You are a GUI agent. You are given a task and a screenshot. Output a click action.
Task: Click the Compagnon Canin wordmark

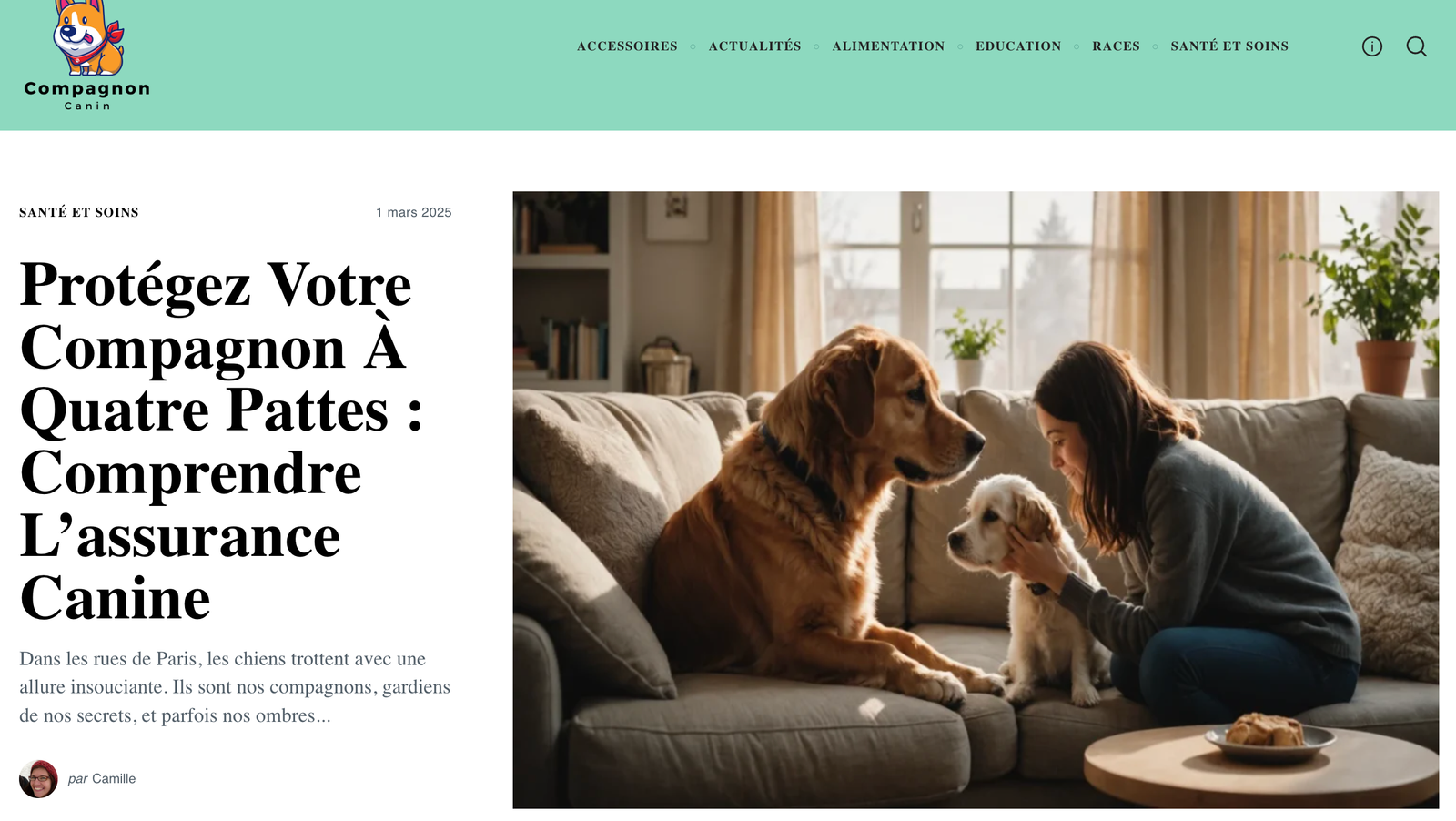click(87, 96)
